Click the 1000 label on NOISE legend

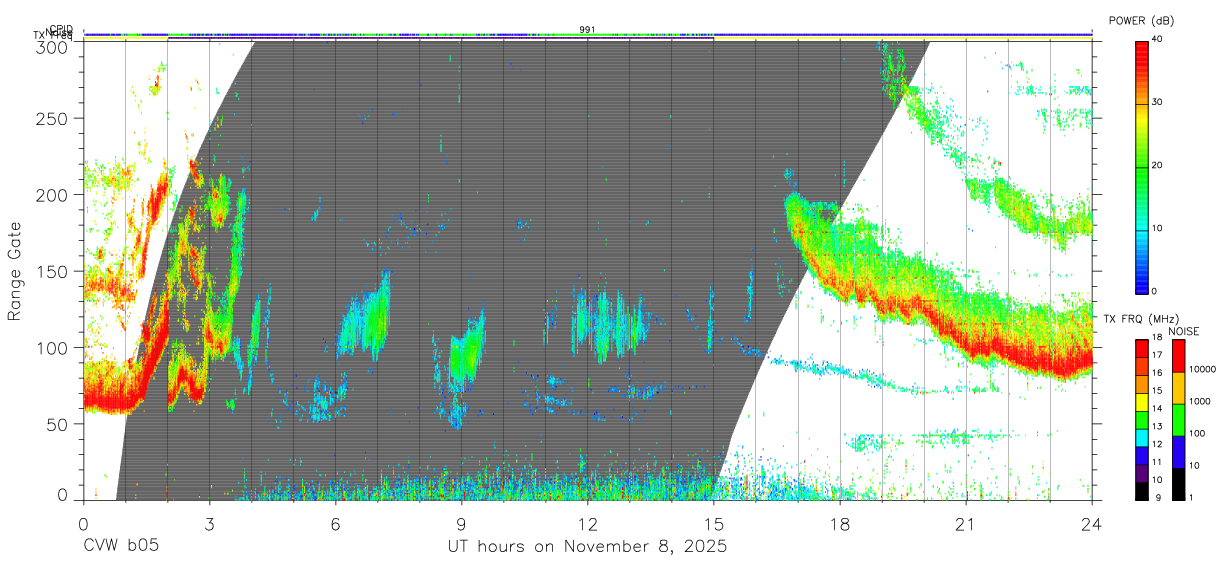(1201, 401)
